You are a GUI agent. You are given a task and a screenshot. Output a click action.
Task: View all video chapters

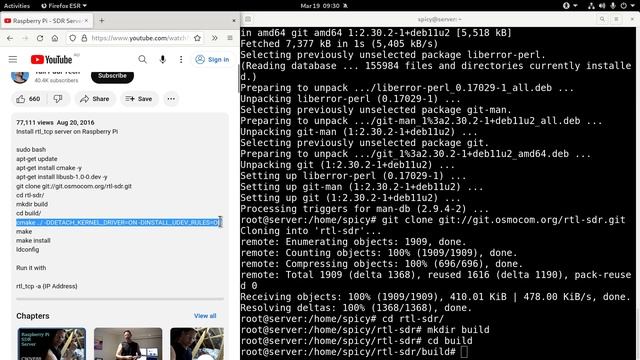(205, 316)
